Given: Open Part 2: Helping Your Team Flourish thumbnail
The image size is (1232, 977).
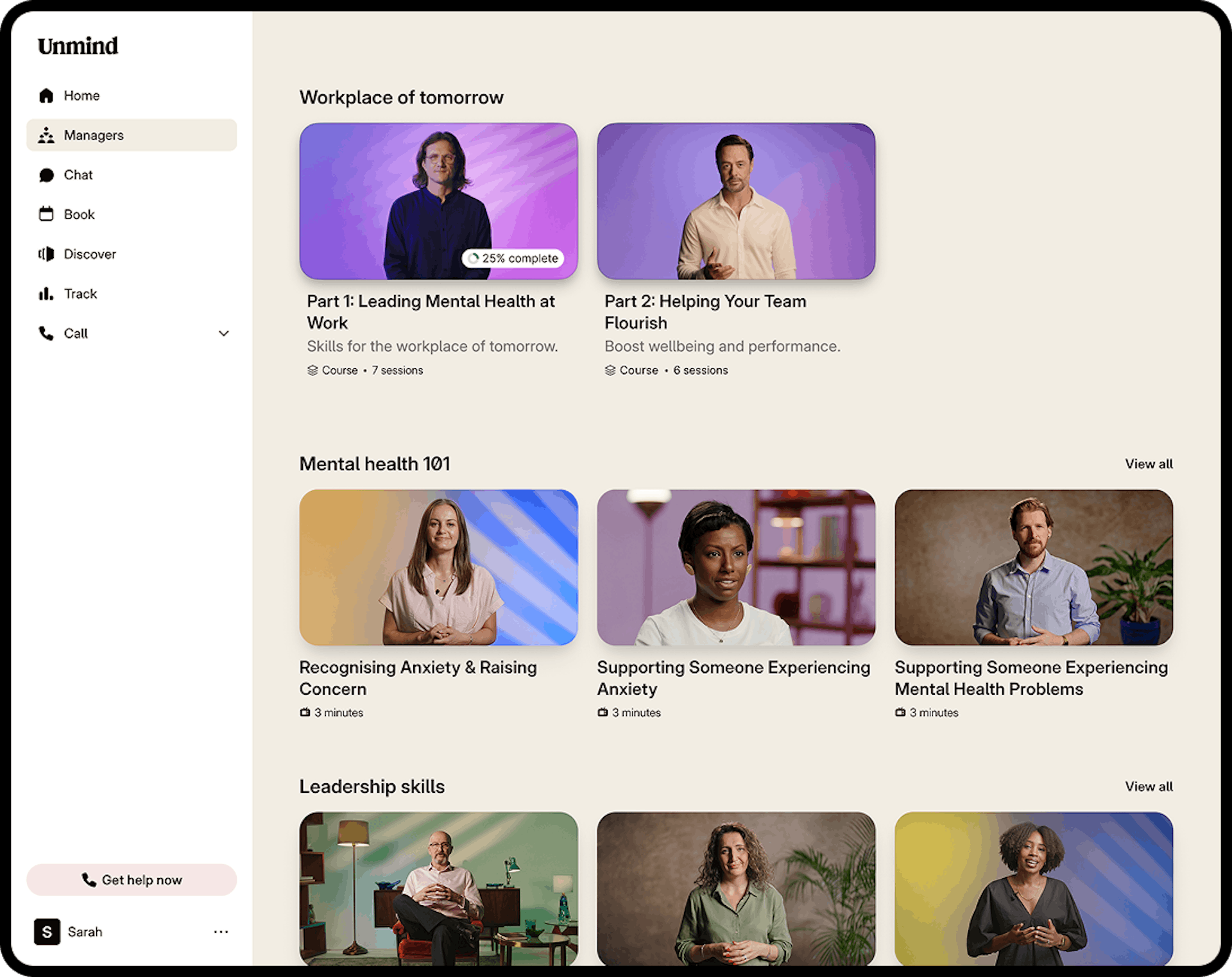Looking at the screenshot, I should pyautogui.click(x=735, y=201).
